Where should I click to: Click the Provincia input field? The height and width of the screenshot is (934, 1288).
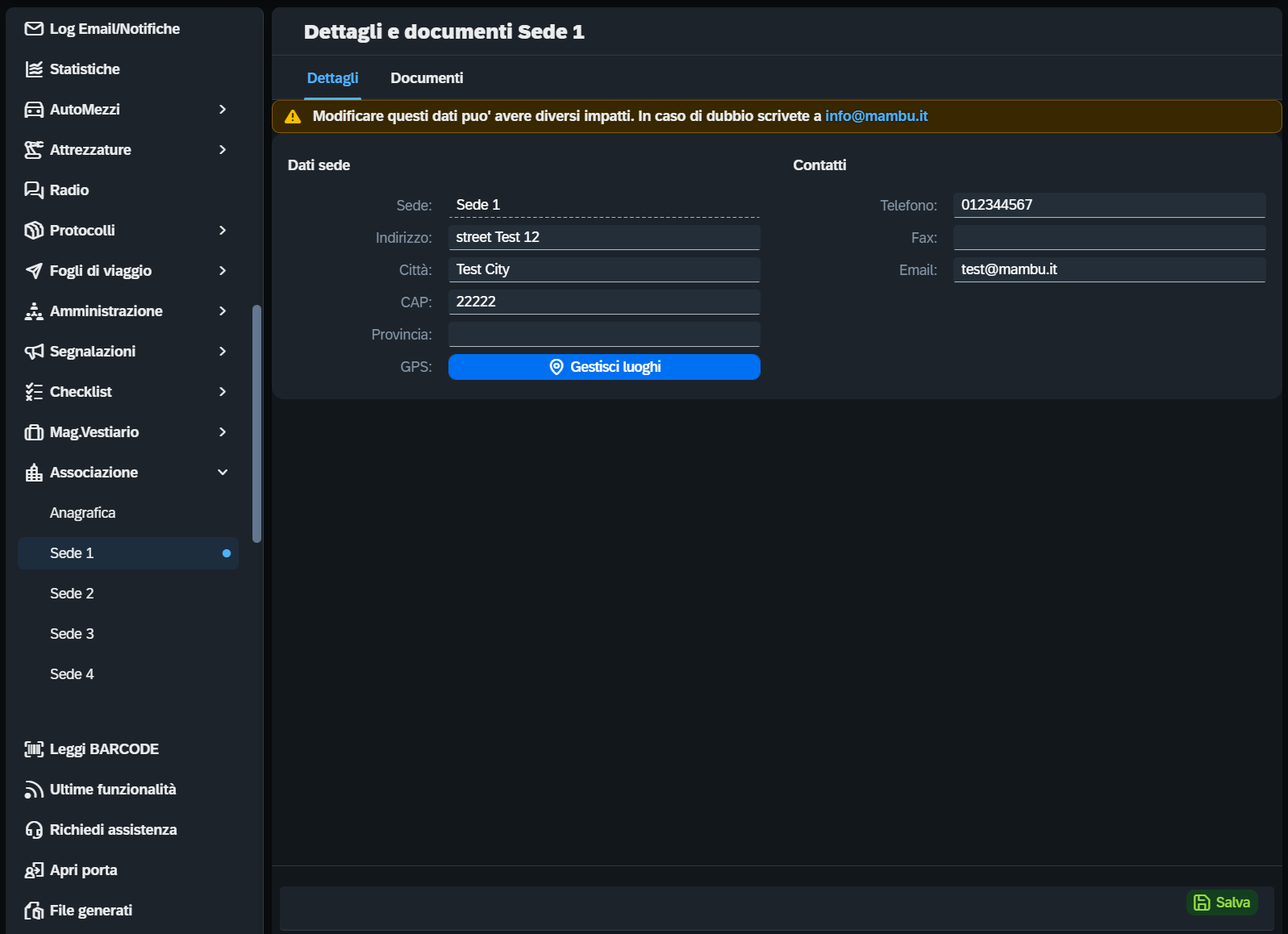pos(604,334)
